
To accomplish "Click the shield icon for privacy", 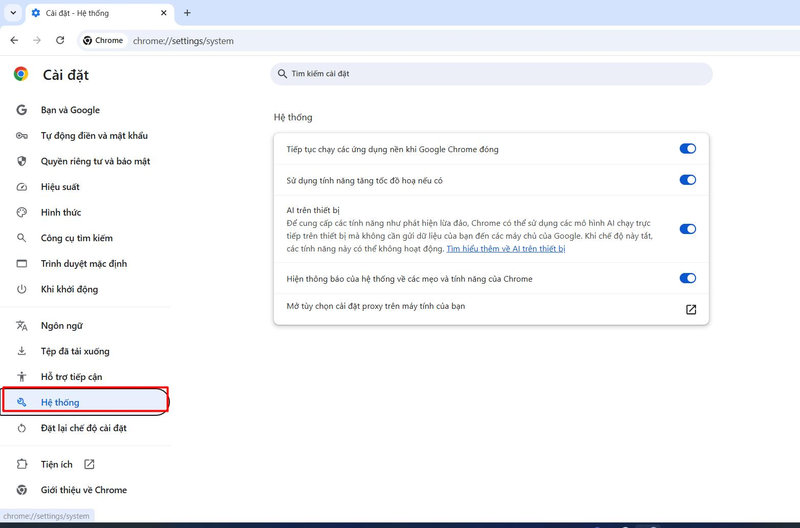I will [x=21, y=161].
